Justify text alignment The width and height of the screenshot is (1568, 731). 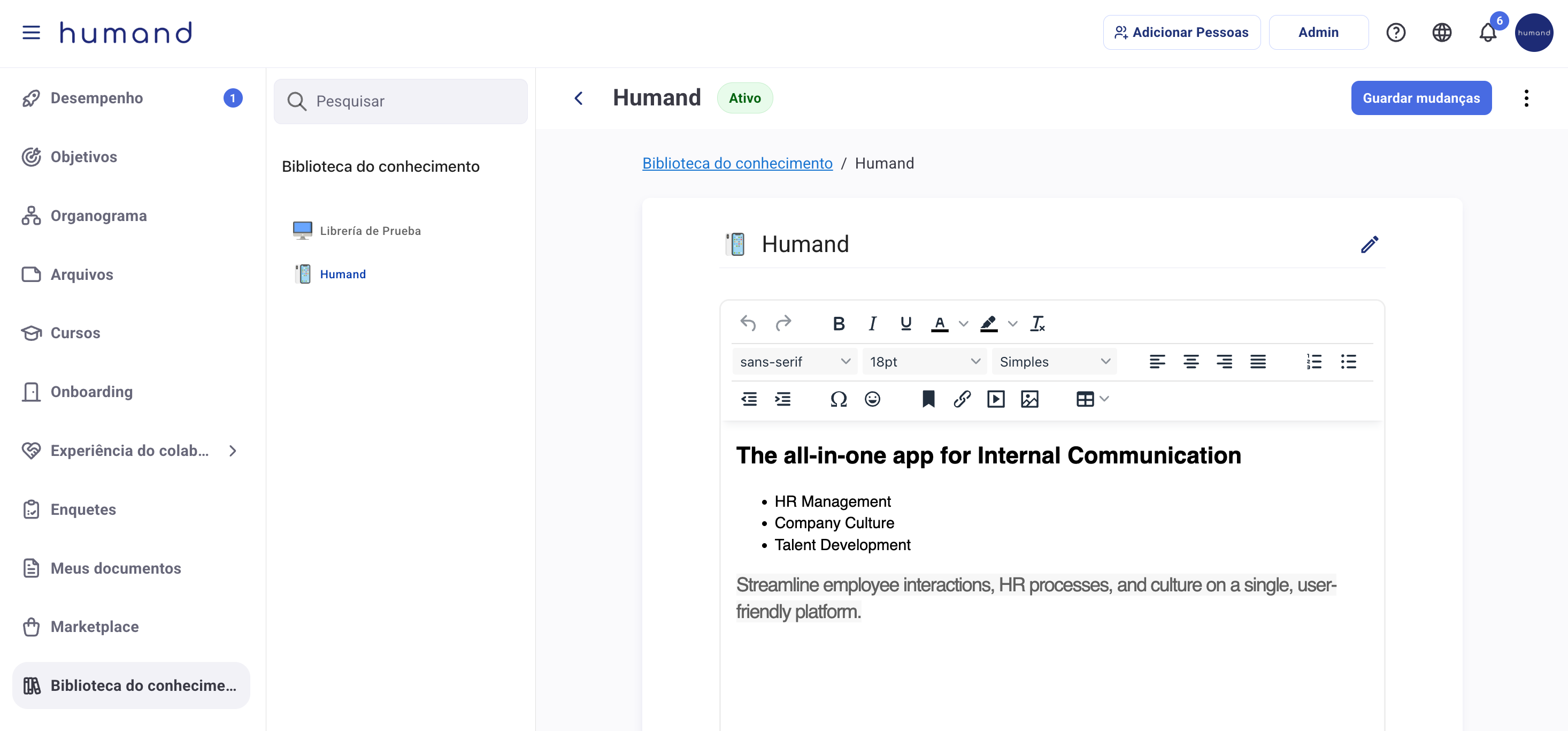pos(1258,362)
